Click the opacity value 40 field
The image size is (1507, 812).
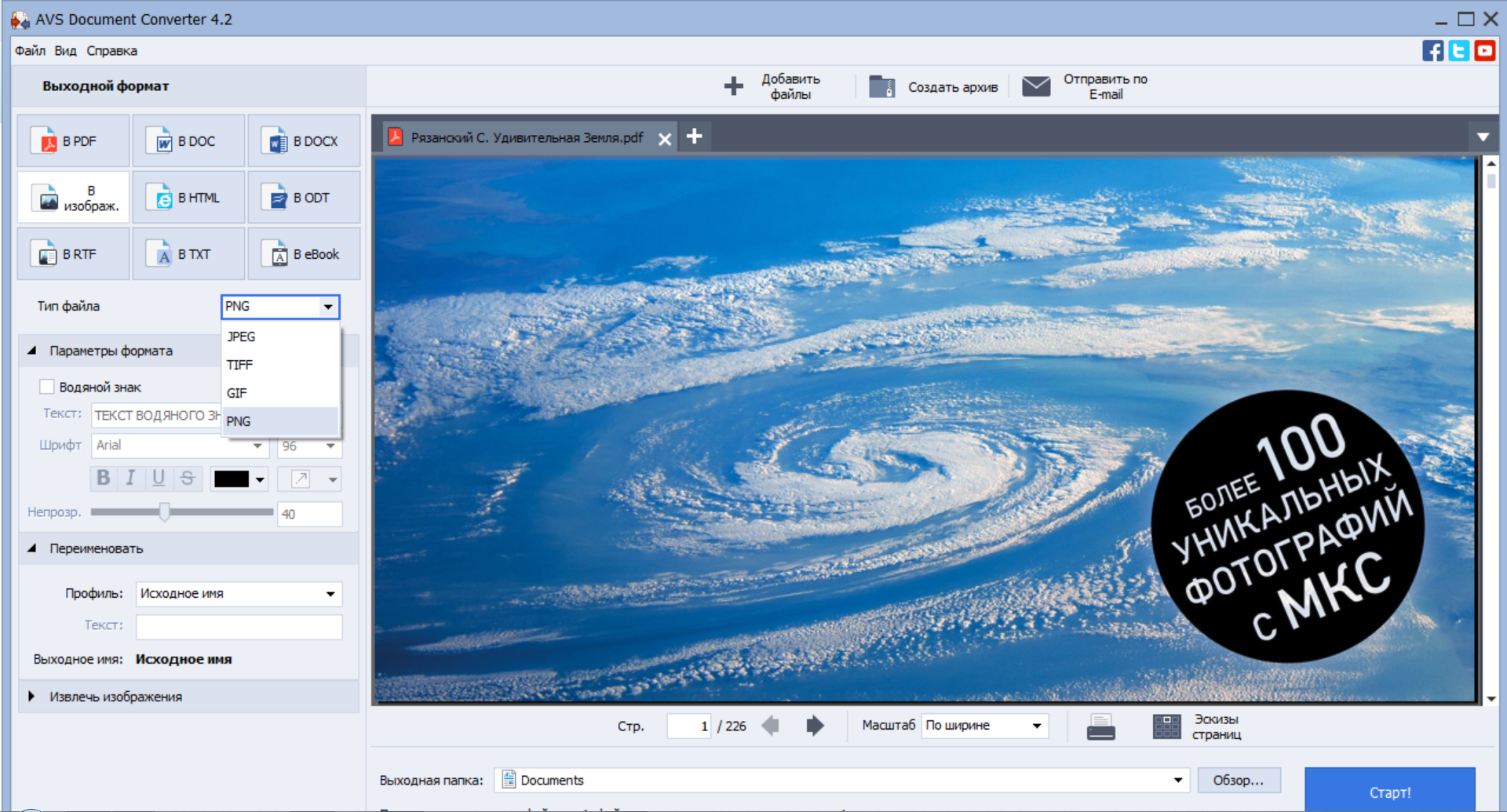click(x=310, y=514)
